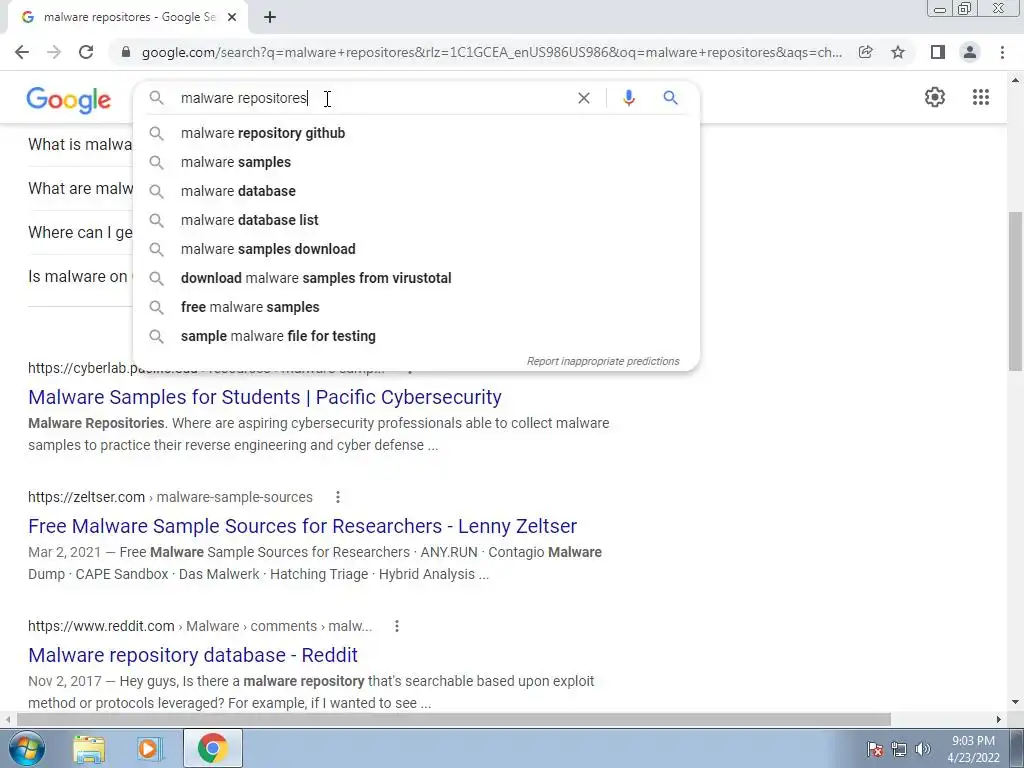
Task: Start voice search with microphone
Action: (628, 98)
